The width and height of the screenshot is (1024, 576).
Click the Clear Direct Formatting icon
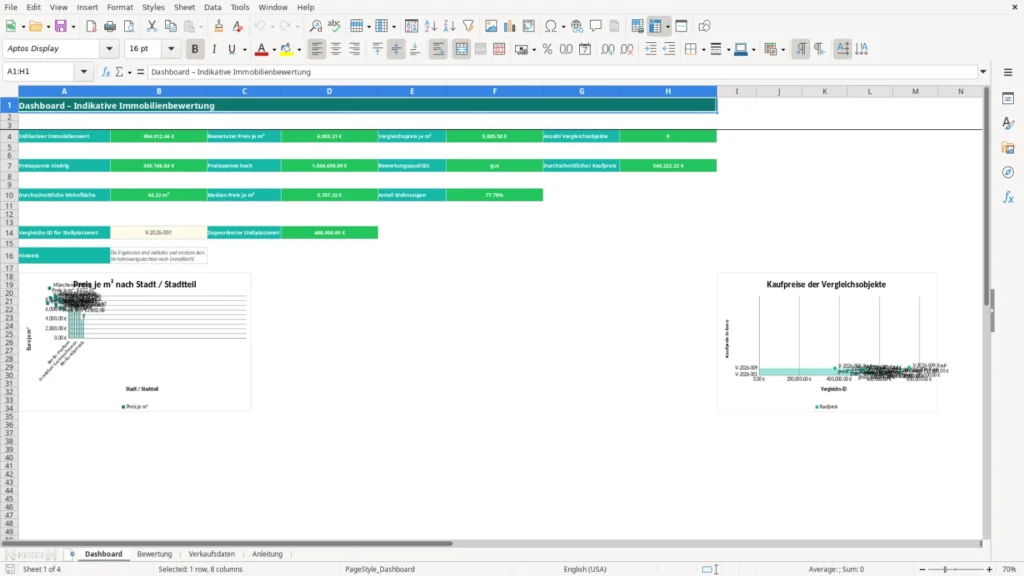pyautogui.click(x=238, y=26)
